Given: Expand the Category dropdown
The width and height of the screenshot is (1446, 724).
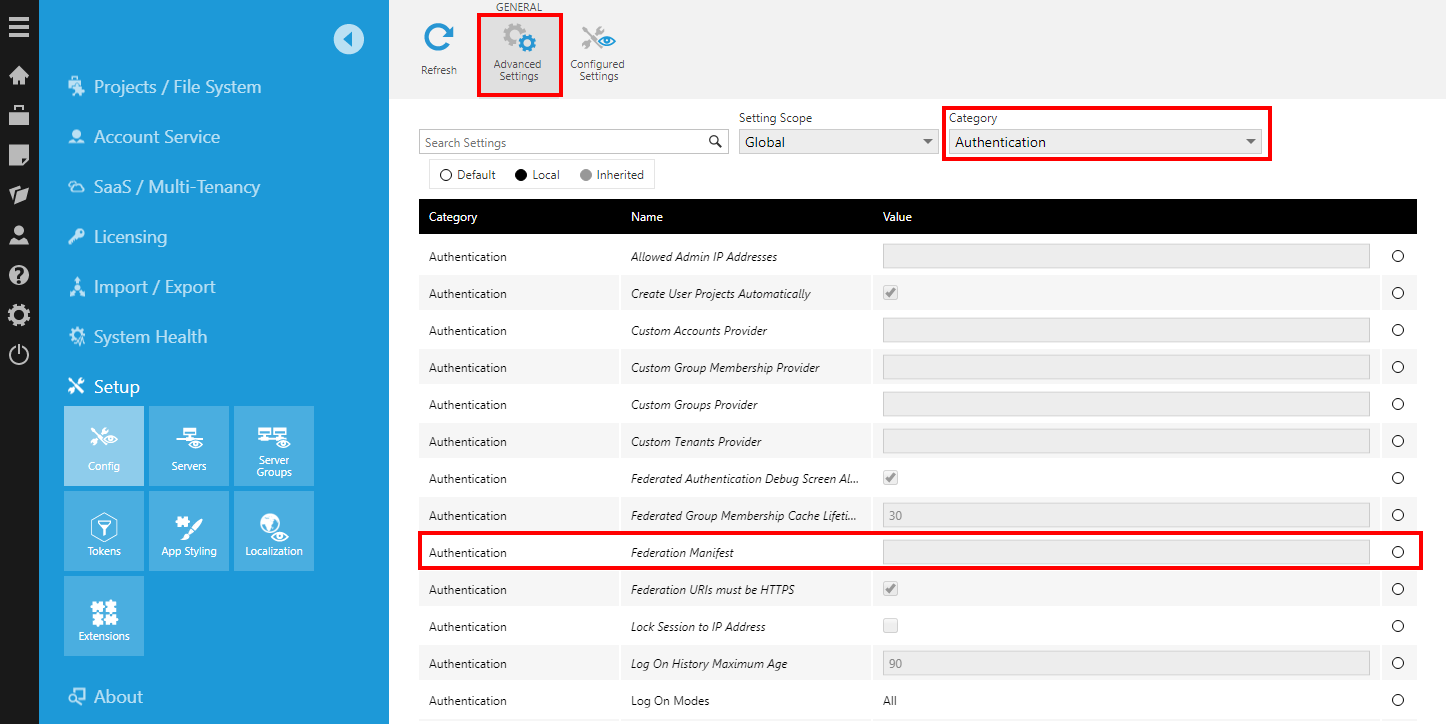Looking at the screenshot, I should [x=1104, y=142].
